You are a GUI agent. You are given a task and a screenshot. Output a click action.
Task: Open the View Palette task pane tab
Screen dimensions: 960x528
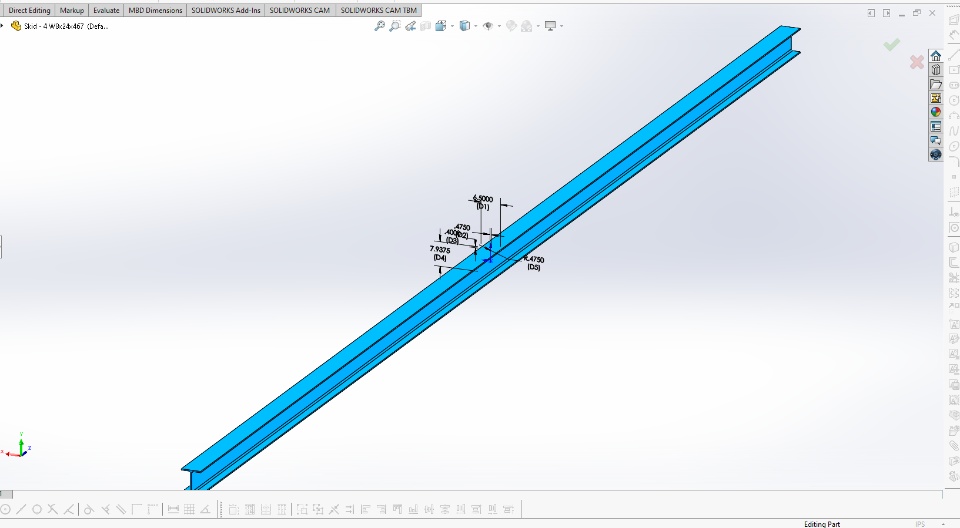(x=936, y=98)
